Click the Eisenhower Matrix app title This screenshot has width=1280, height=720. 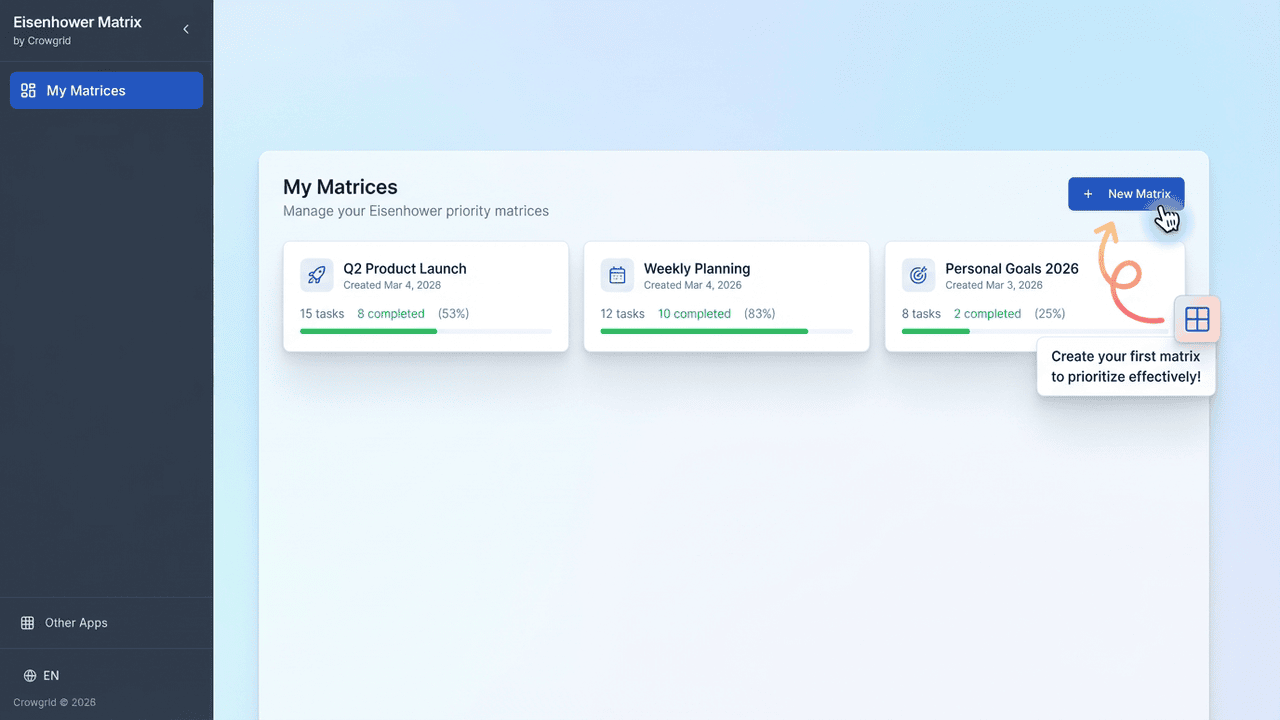click(x=77, y=22)
